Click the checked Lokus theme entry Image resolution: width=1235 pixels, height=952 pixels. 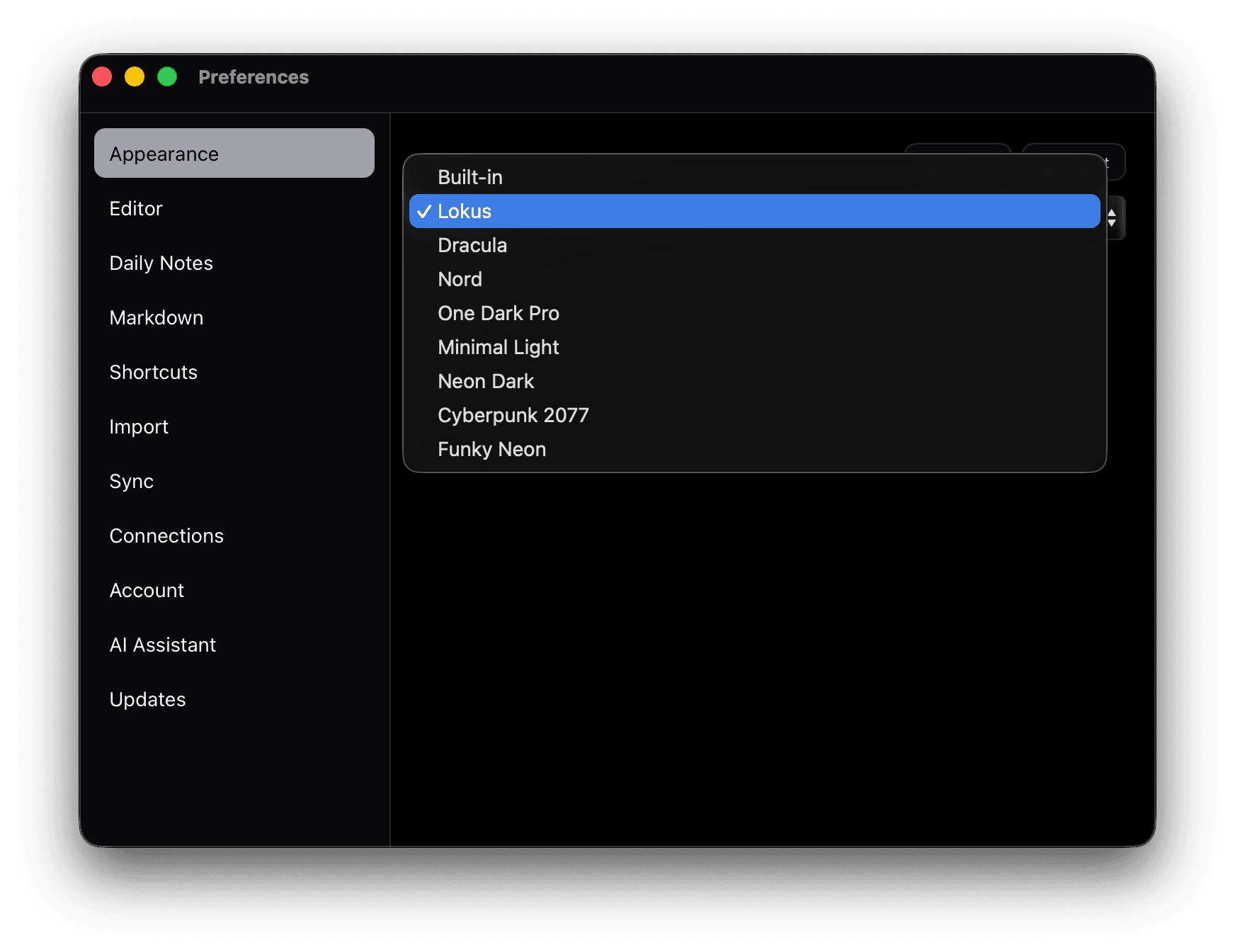pyautogui.click(x=464, y=211)
